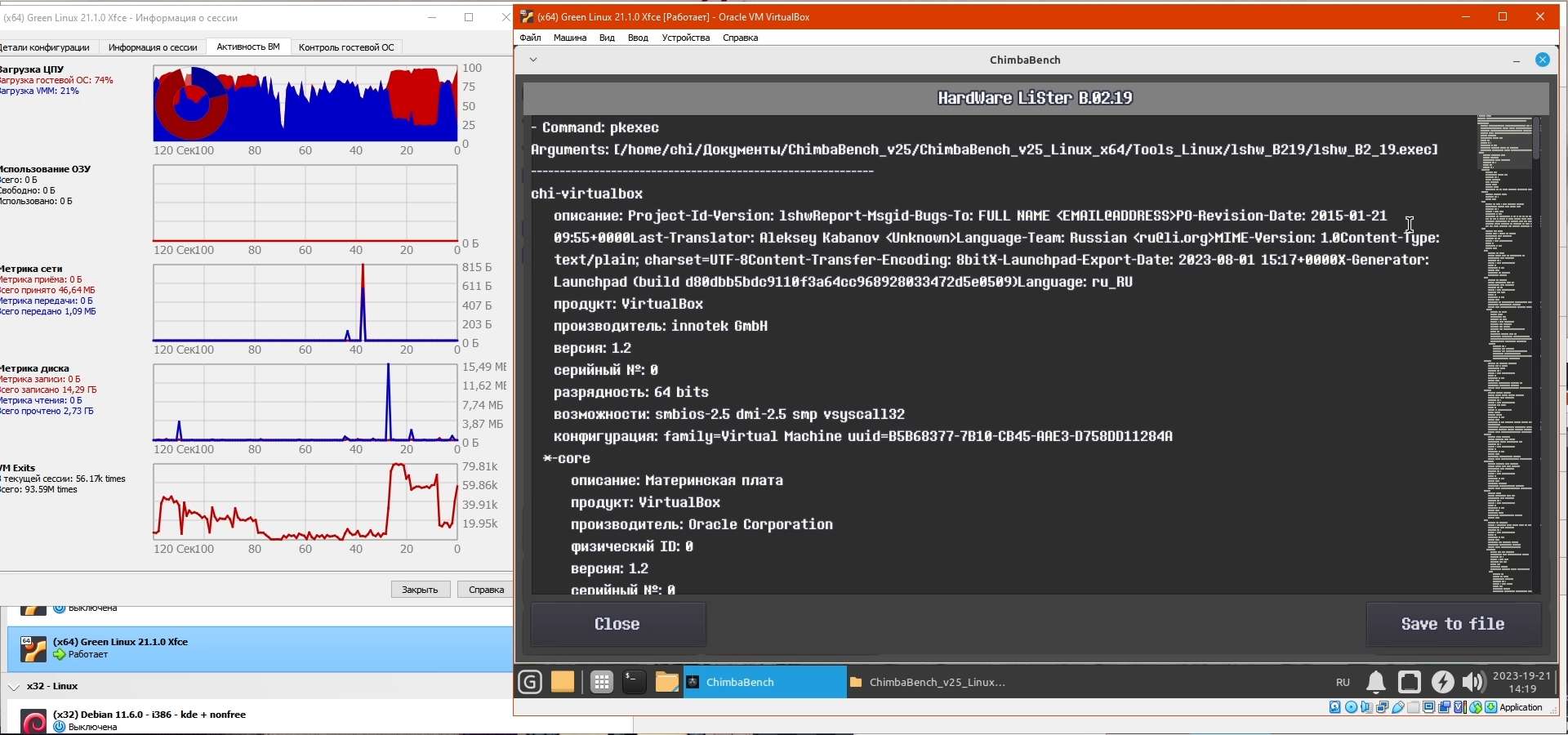Screen dimensions: 1568x735
Task: Click the 'производитель: Oracle Corporation' line
Action: coord(702,524)
